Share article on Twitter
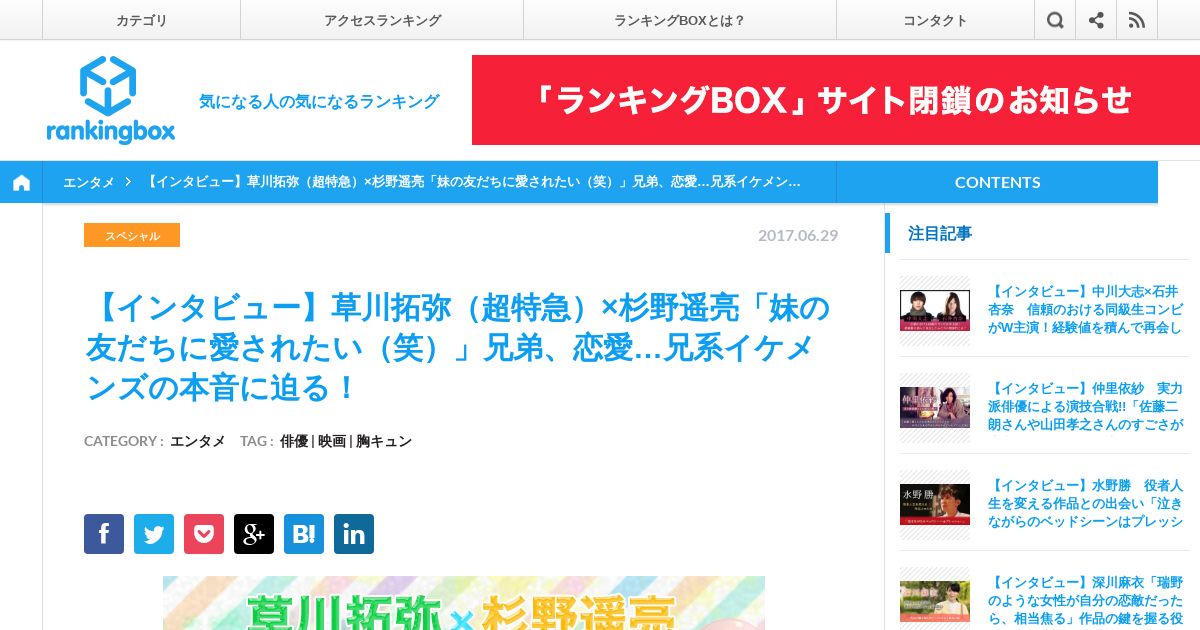The width and height of the screenshot is (1200, 630). pyautogui.click(x=154, y=534)
